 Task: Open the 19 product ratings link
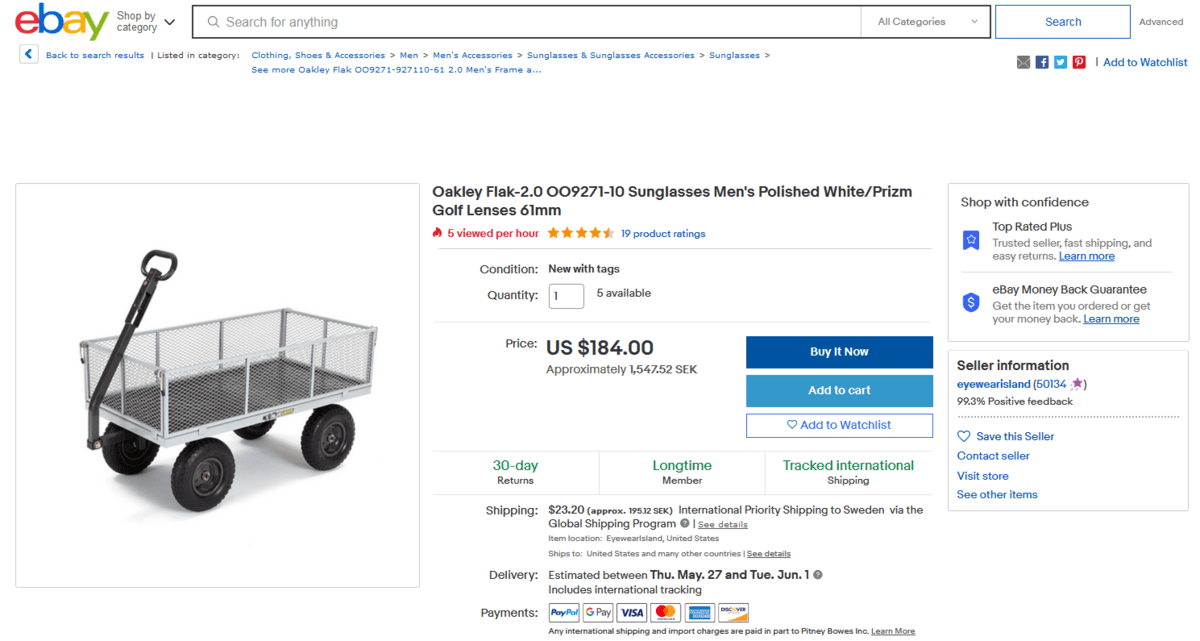point(663,234)
